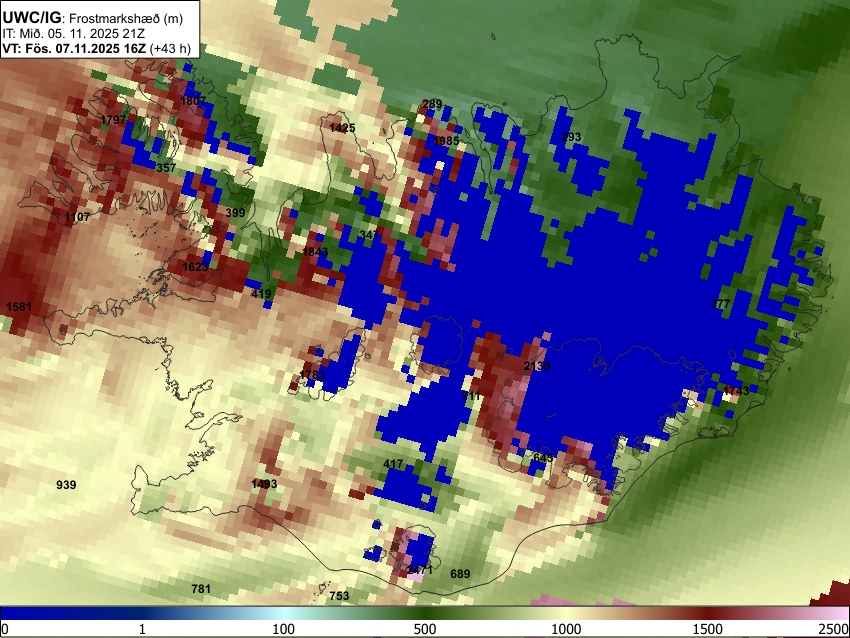The width and height of the screenshot is (850, 638).
Task: Click the 1843 map value label
Action: click(x=315, y=252)
